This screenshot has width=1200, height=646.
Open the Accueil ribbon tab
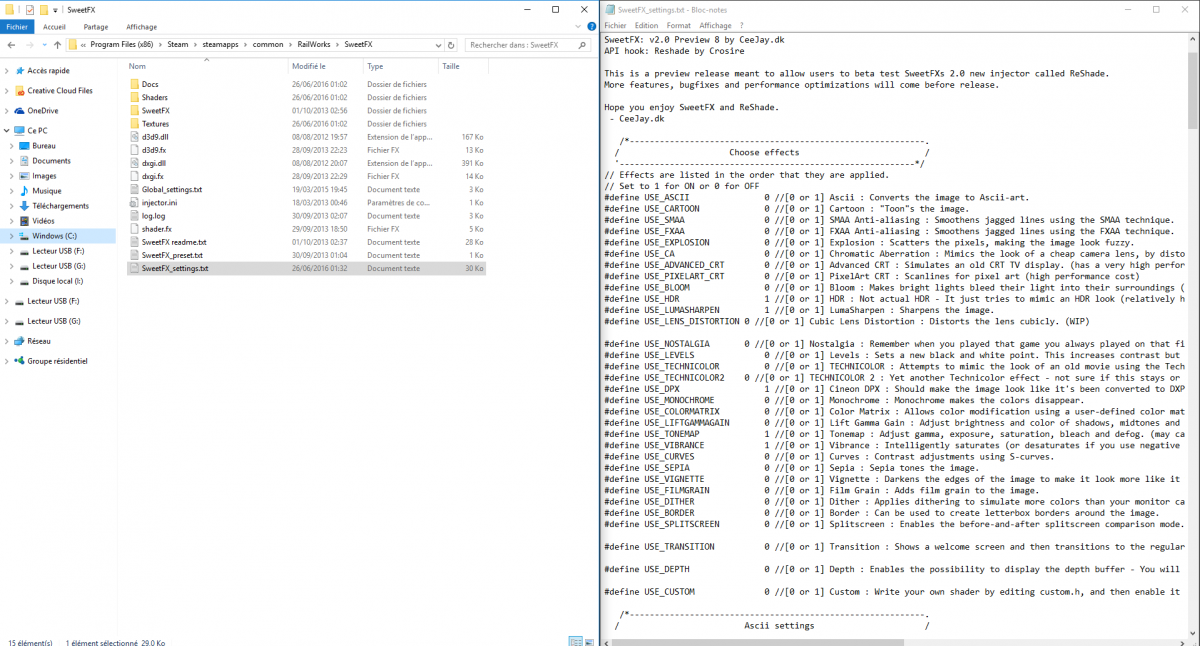click(55, 27)
